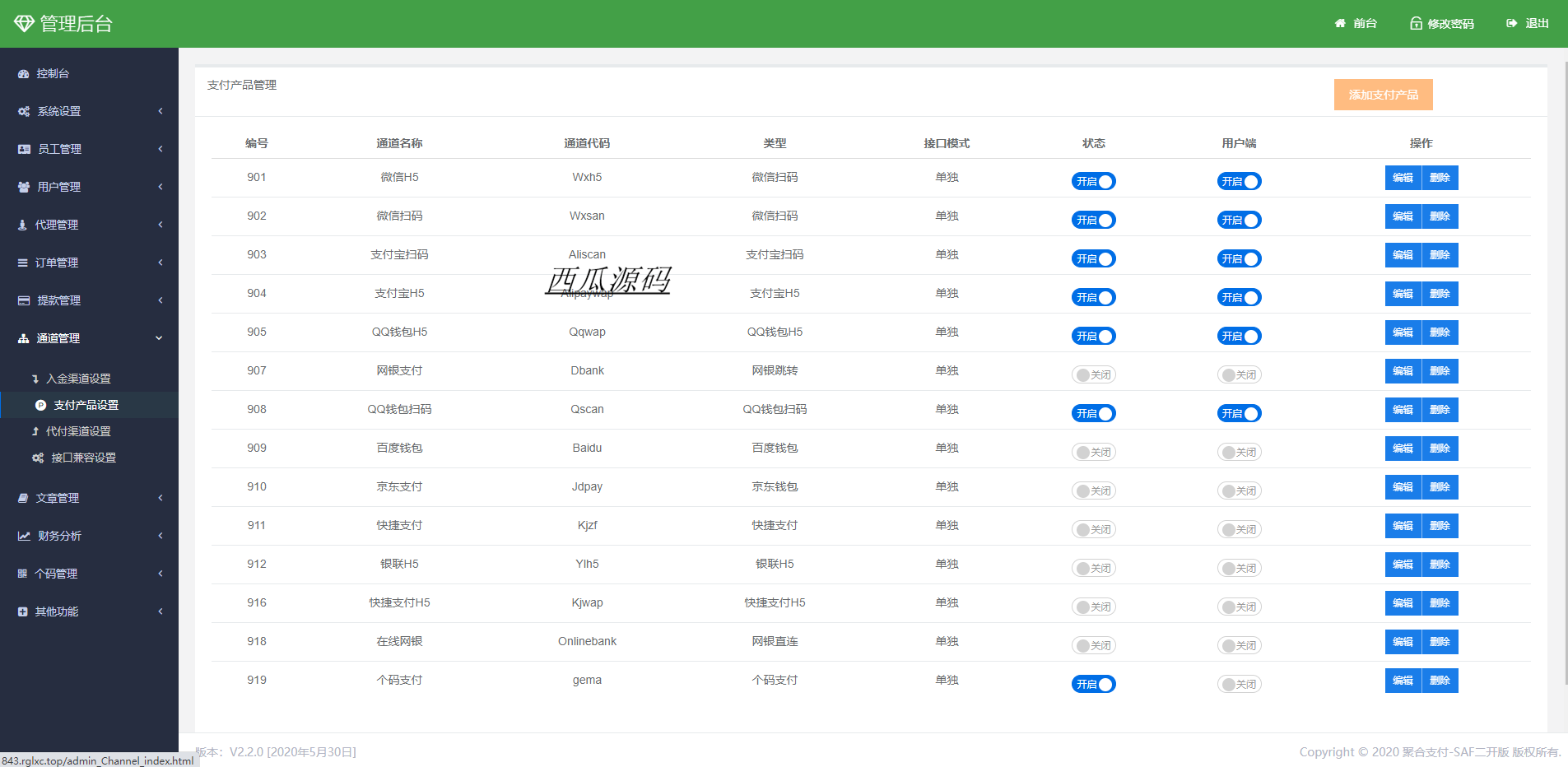Click the card icon beside 提款管理

click(24, 300)
